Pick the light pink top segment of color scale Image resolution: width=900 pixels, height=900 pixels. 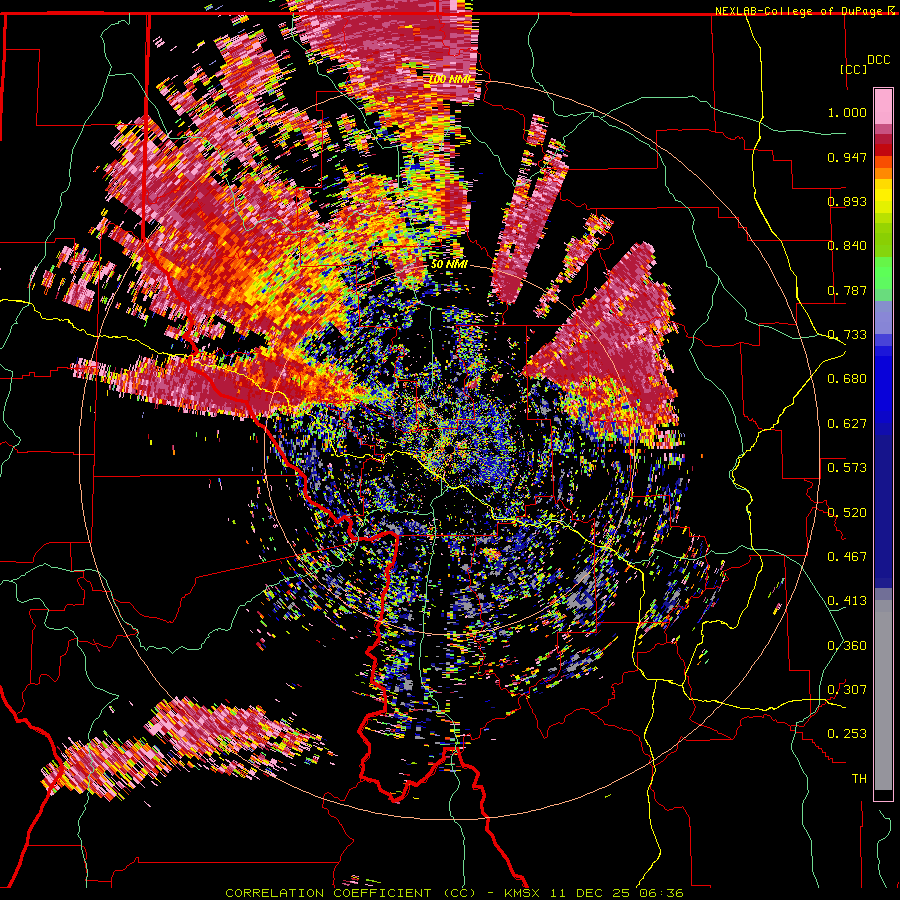click(883, 107)
